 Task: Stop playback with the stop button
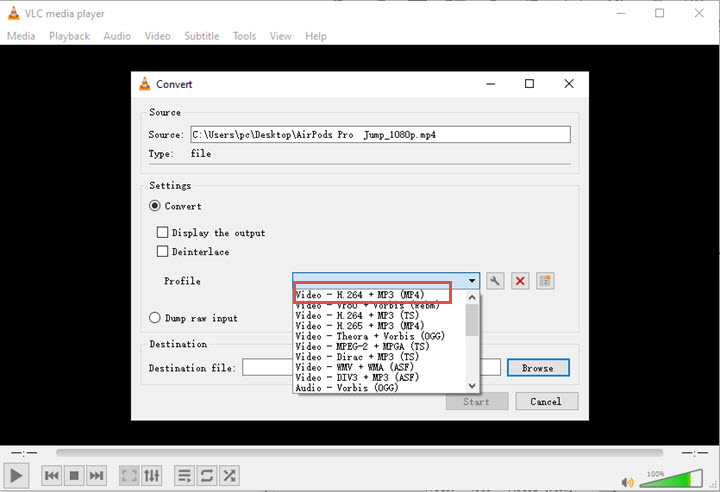(x=74, y=475)
